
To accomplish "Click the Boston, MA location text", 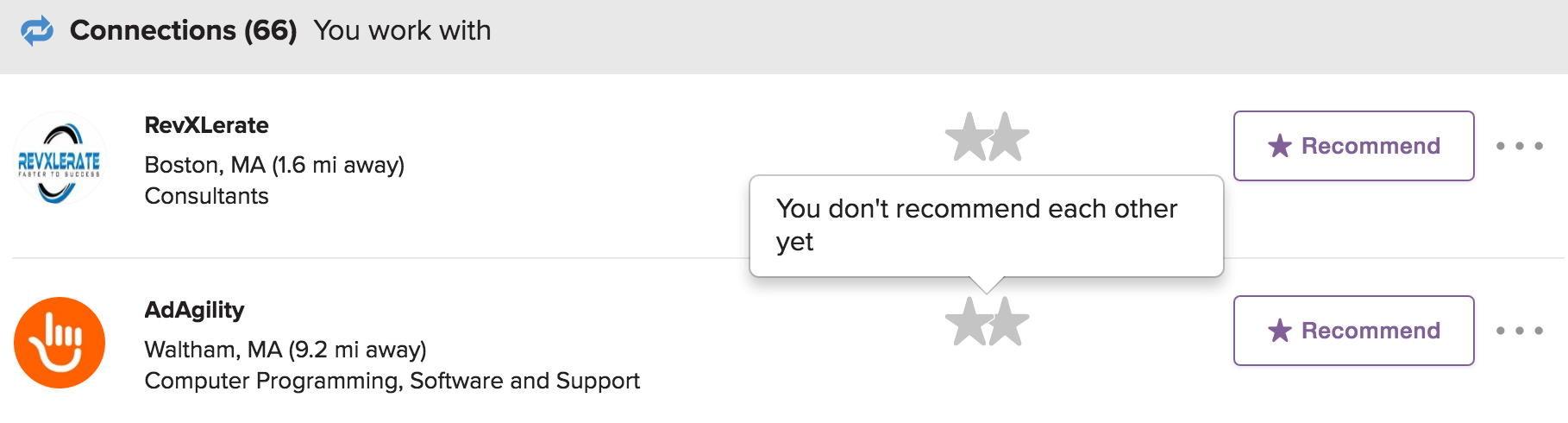I will pyautogui.click(x=274, y=165).
